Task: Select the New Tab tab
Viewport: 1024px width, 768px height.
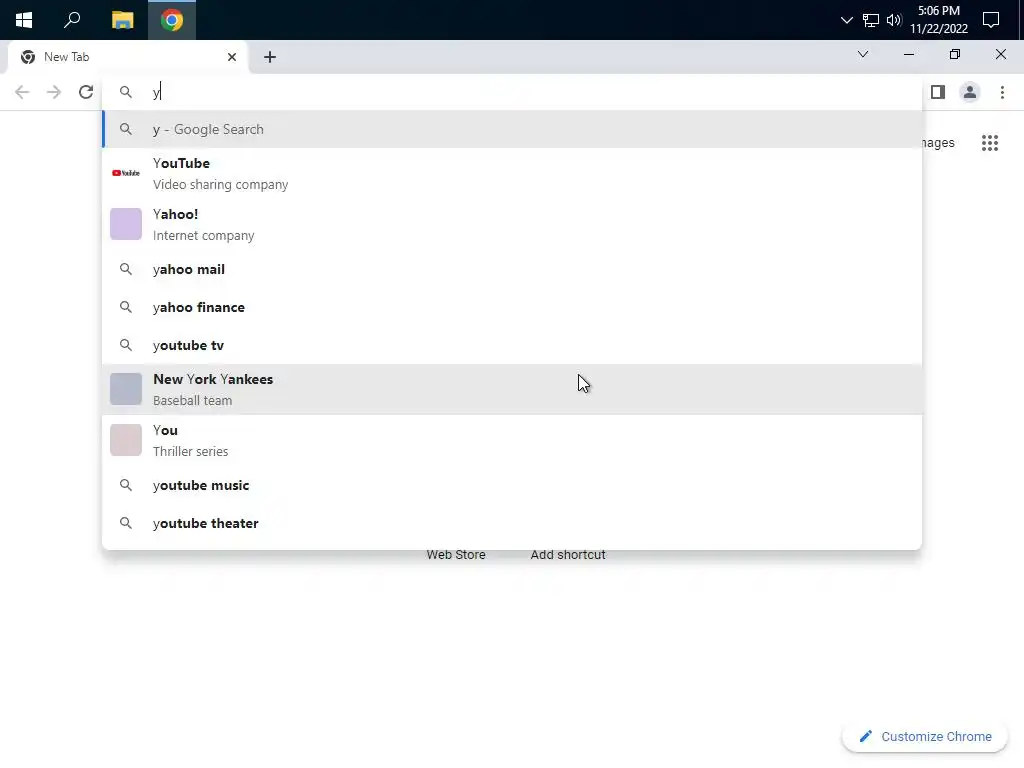Action: tap(127, 57)
